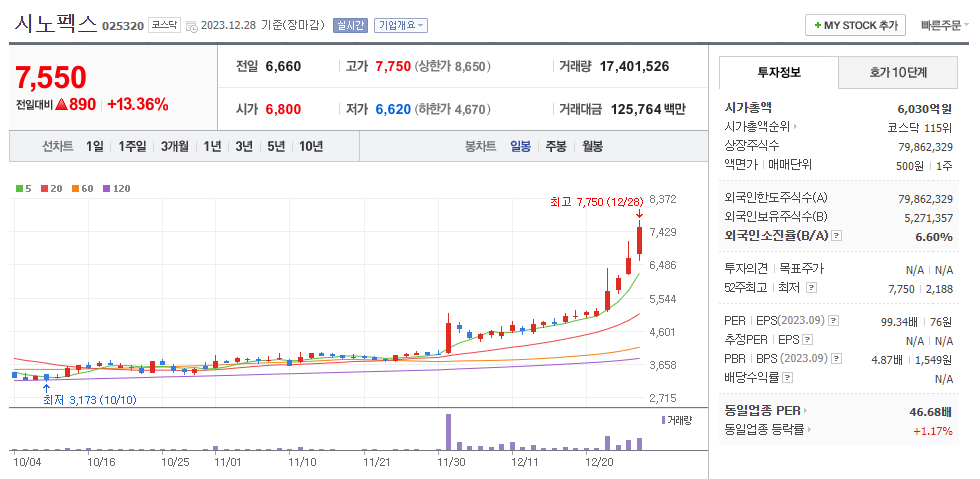Click the red up-triangle beside 890
The height and width of the screenshot is (479, 980).
pyautogui.click(x=61, y=105)
